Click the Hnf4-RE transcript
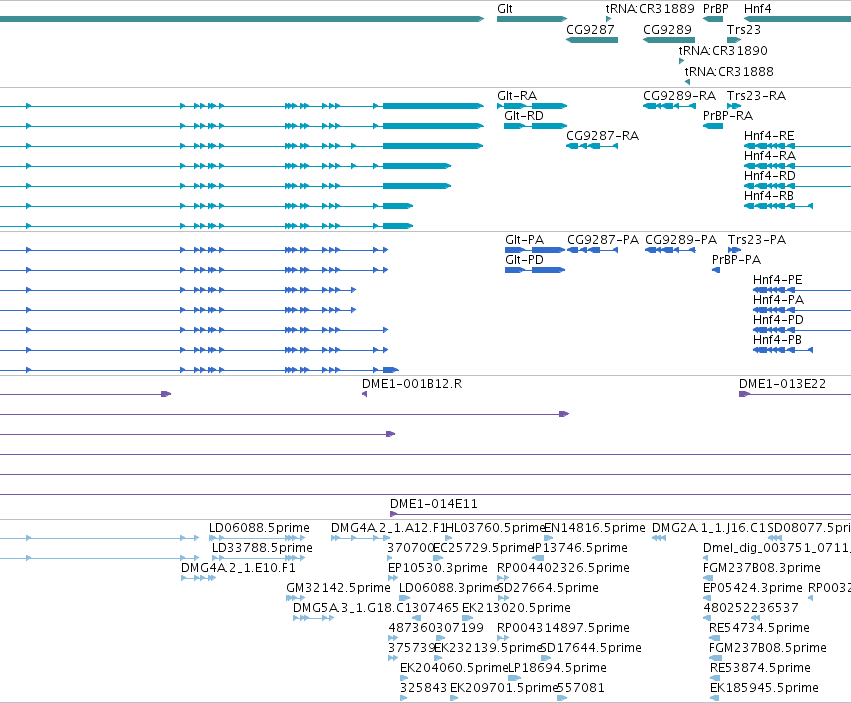The height and width of the screenshot is (703, 851). (797, 146)
